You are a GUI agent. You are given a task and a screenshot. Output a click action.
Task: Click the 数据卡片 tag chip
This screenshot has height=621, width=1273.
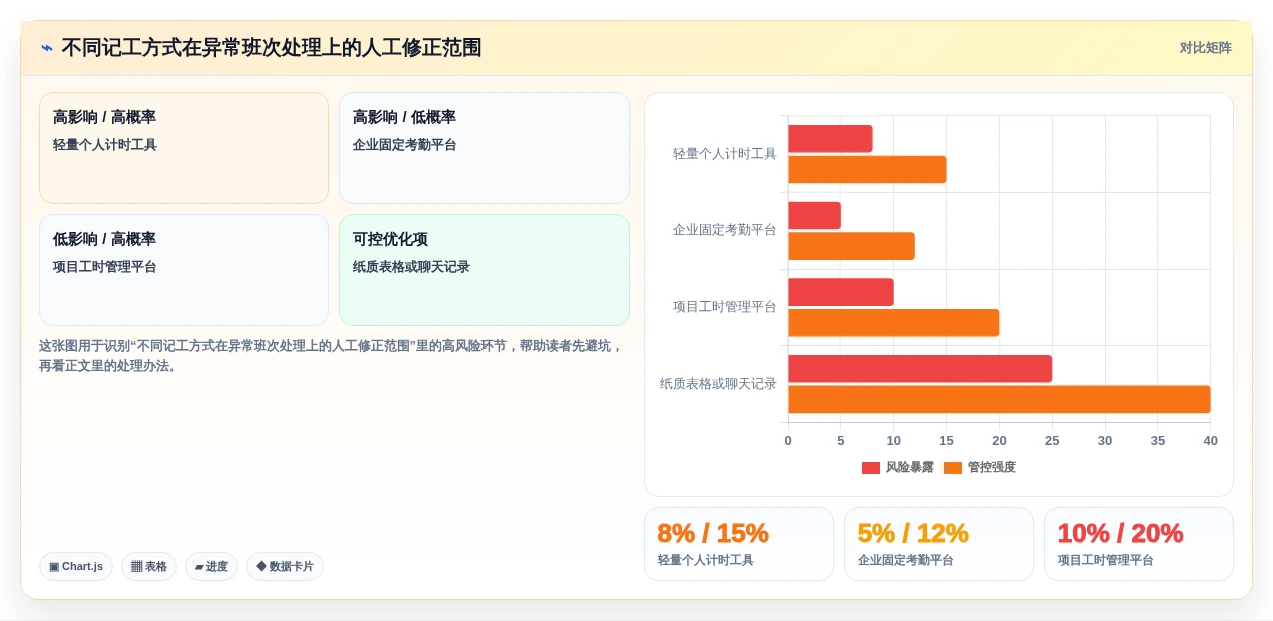pos(285,567)
